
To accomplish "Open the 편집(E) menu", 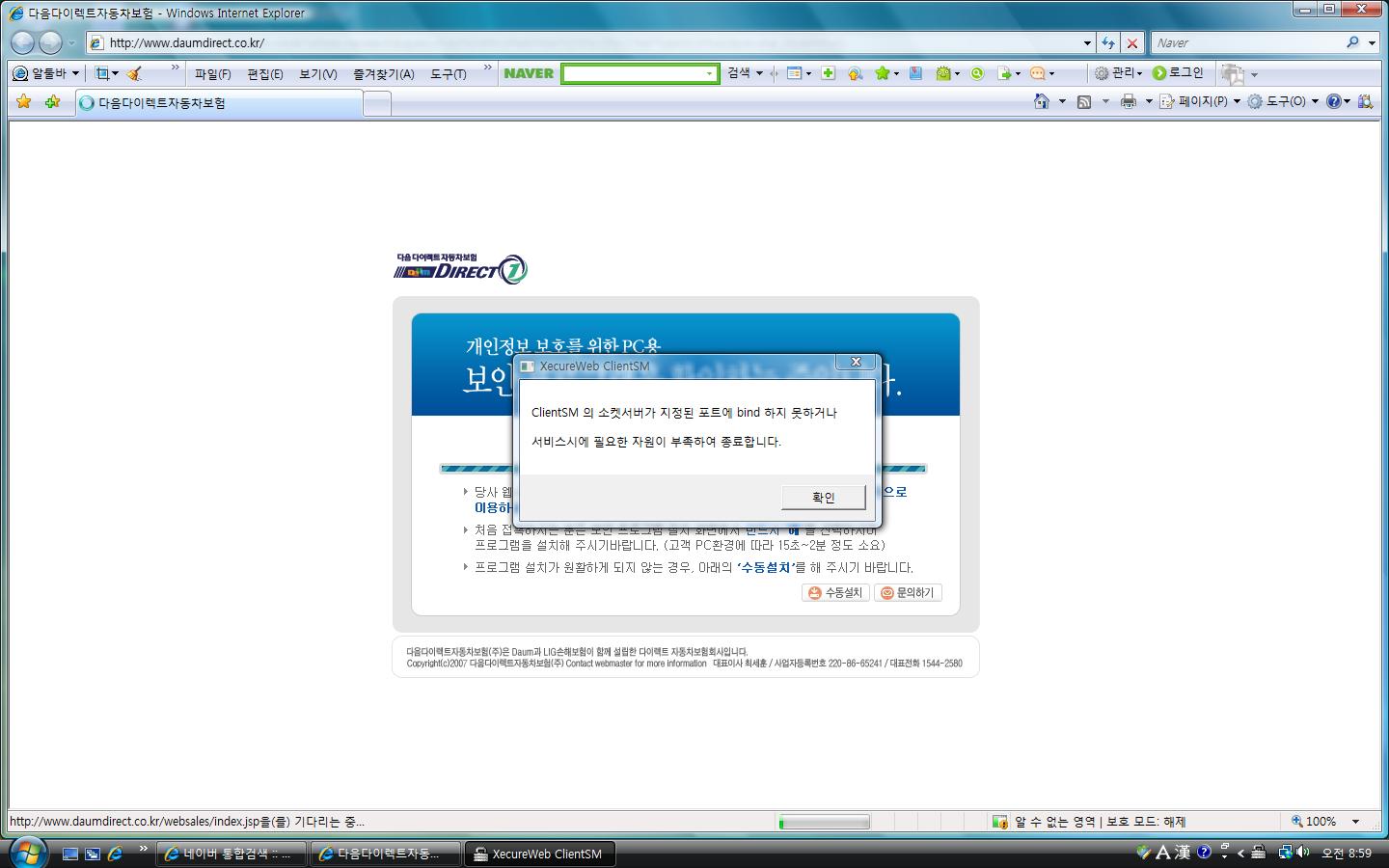I will click(264, 73).
